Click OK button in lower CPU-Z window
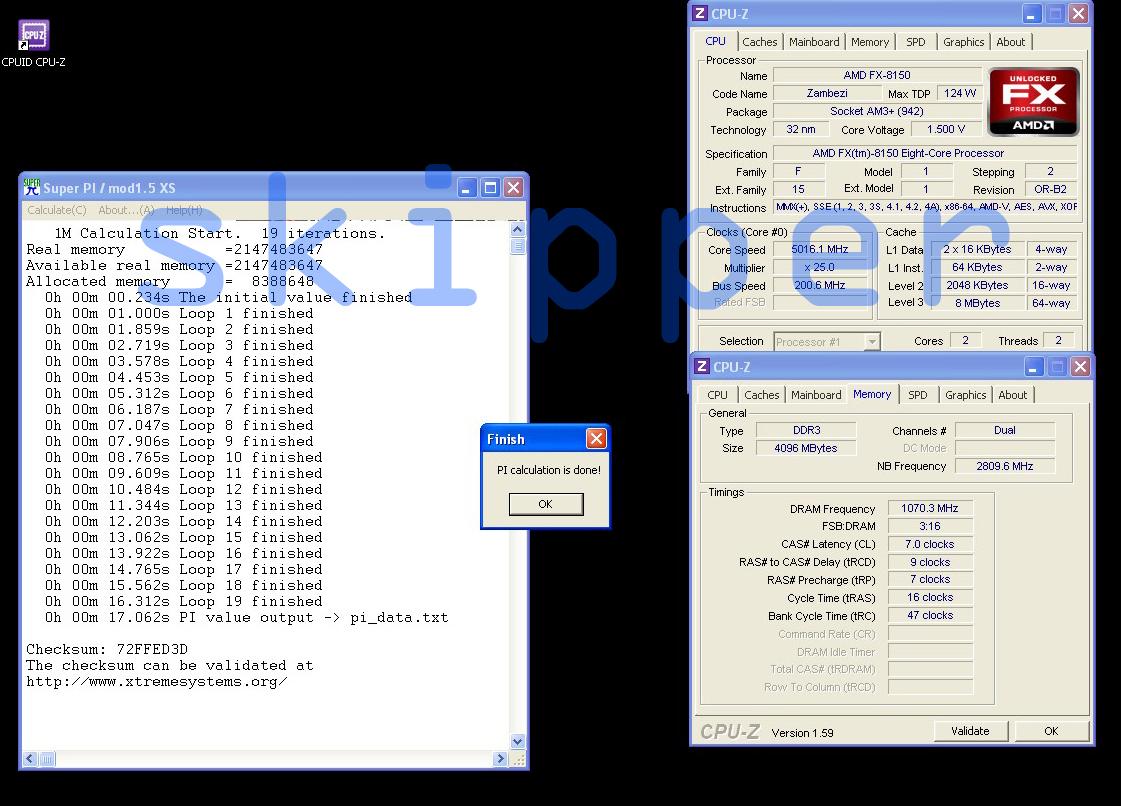The width and height of the screenshot is (1121, 806). (1051, 731)
